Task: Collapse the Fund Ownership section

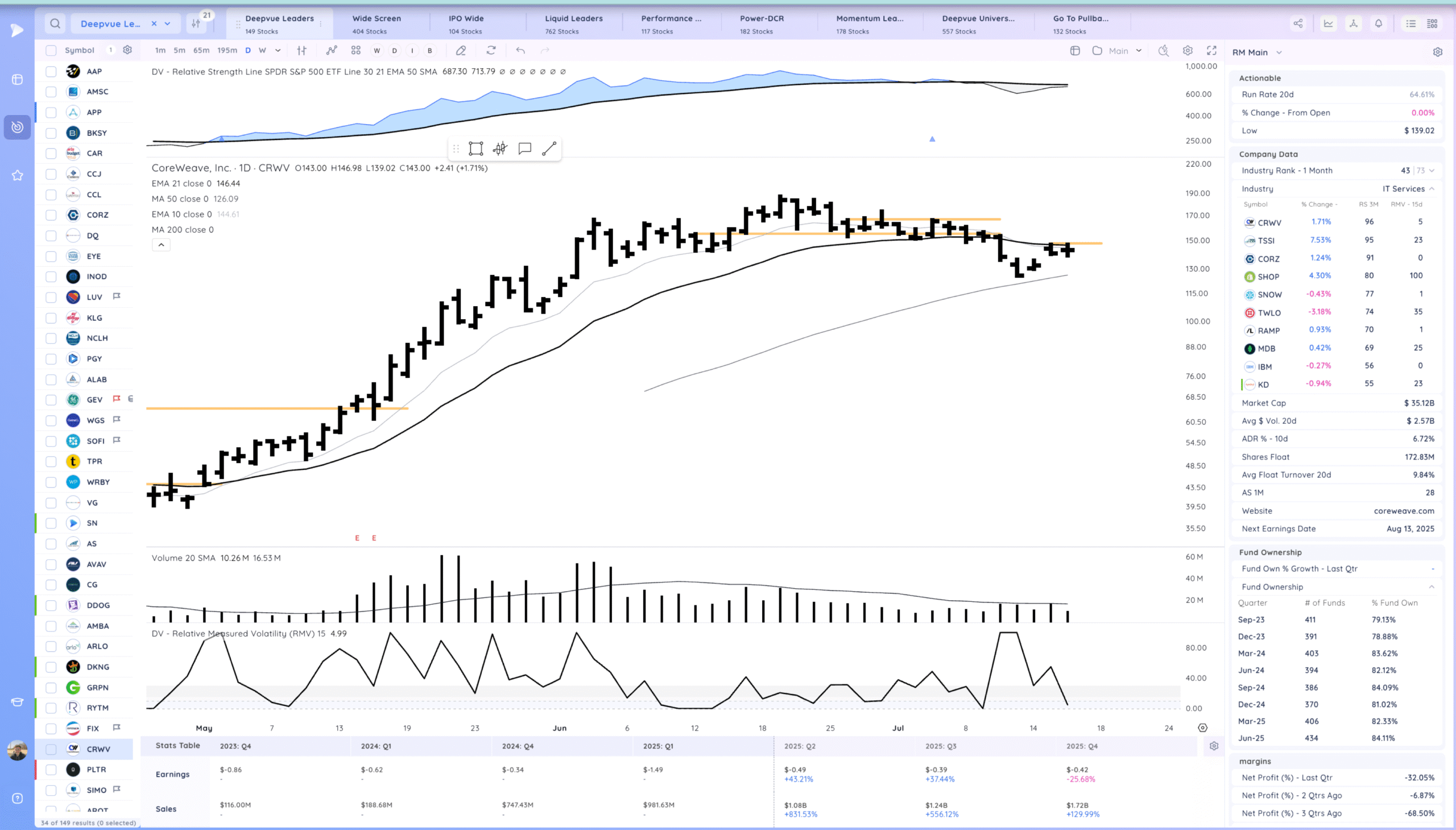Action: pyautogui.click(x=1432, y=587)
